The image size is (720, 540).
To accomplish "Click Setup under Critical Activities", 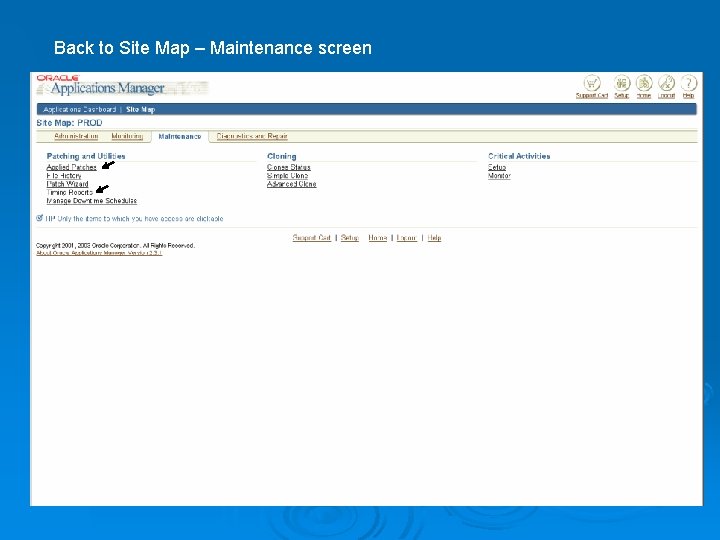I will point(497,167).
